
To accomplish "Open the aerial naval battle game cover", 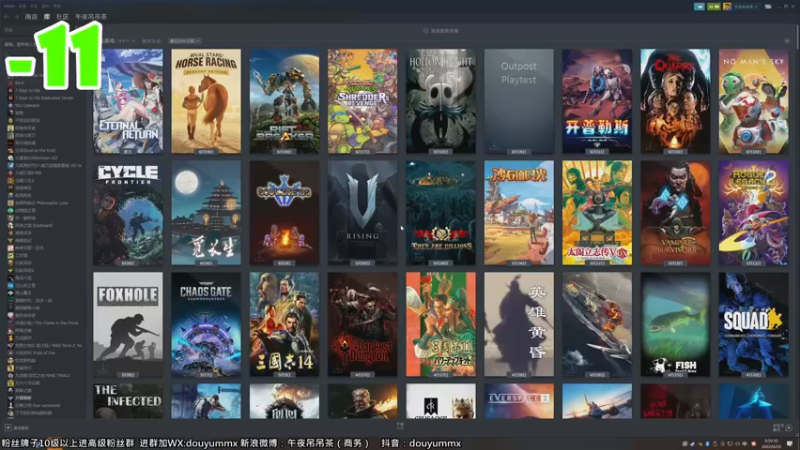I will tap(597, 324).
